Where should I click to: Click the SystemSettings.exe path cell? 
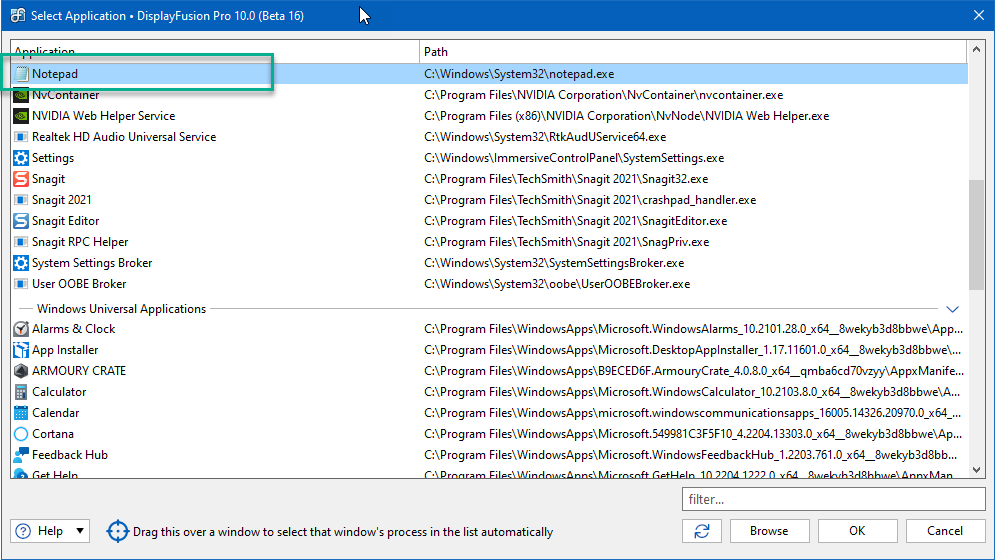click(574, 157)
